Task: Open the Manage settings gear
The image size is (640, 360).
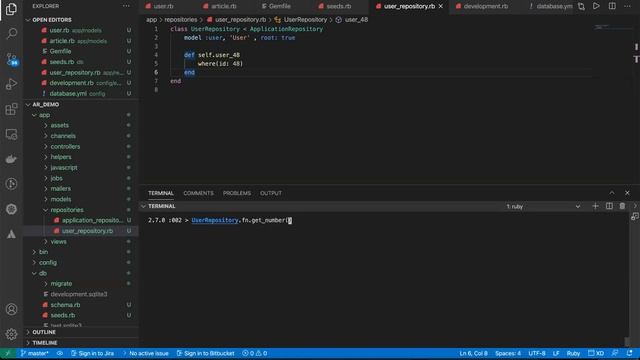Action: pyautogui.click(x=11, y=334)
